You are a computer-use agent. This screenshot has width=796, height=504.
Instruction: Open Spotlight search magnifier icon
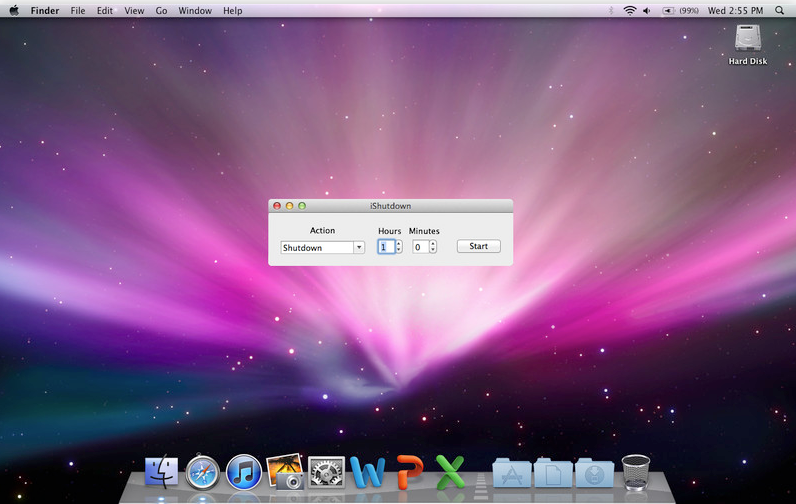(779, 10)
